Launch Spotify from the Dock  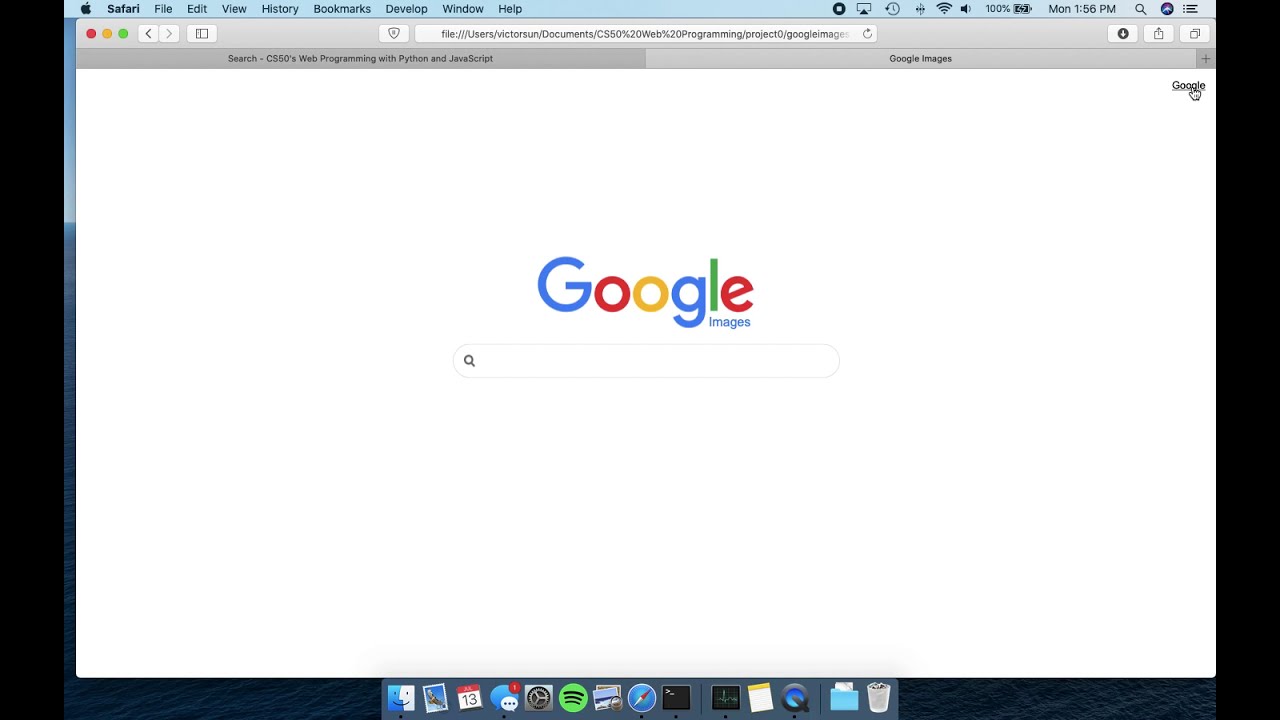click(573, 697)
